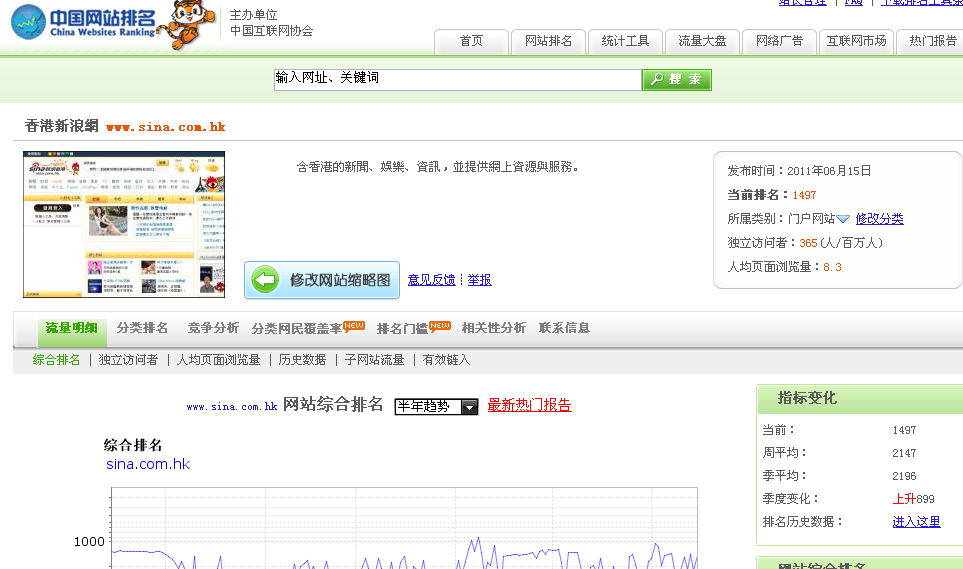963x569 pixels.
Task: Select the 竞争分析 tab
Action: 213,328
